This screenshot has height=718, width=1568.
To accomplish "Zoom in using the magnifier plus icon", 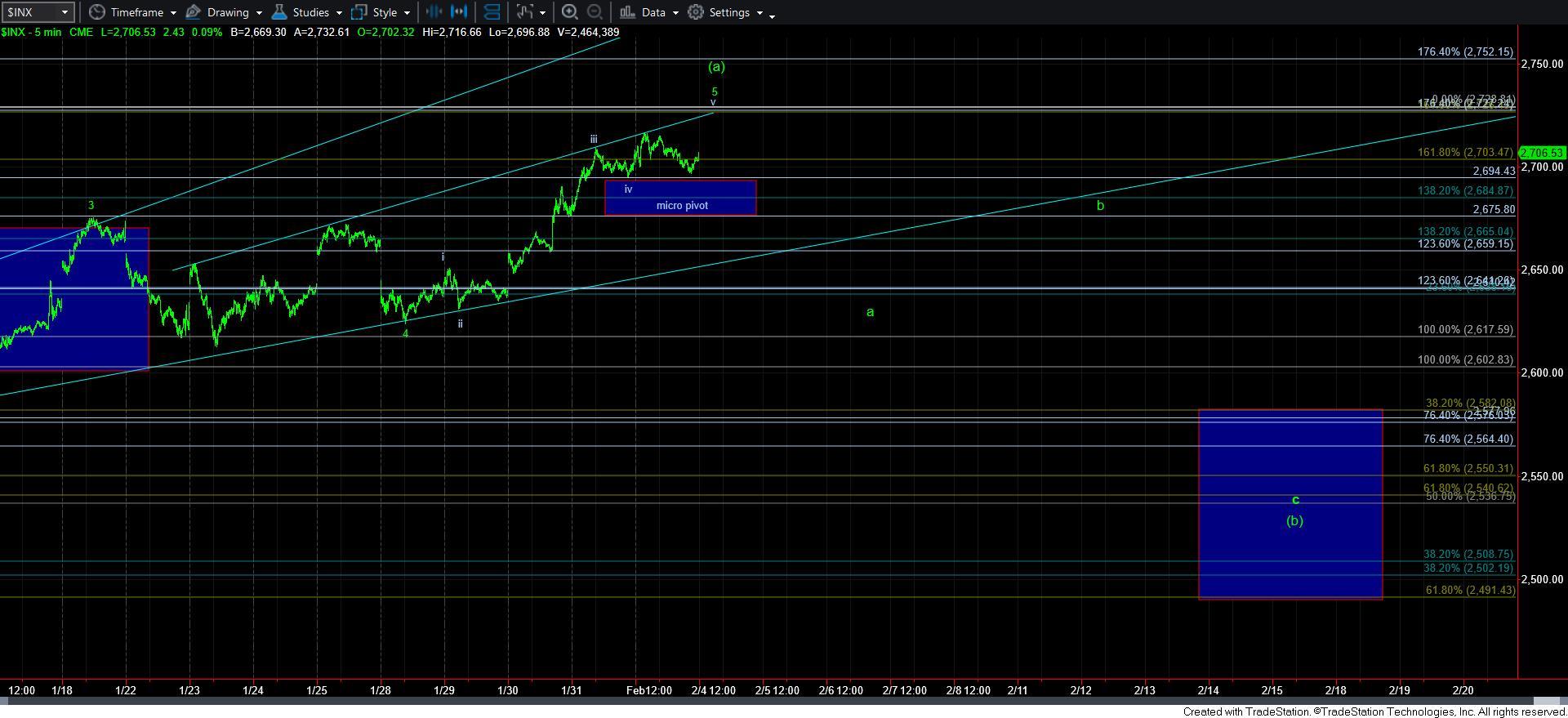I will click(x=570, y=12).
